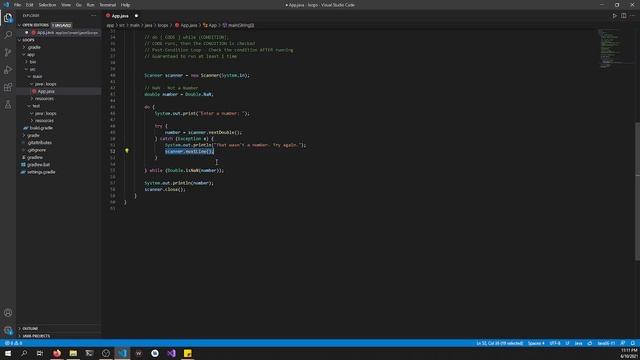Click the errors and warnings status item
This screenshot has height=360, width=640.
[x=13, y=343]
